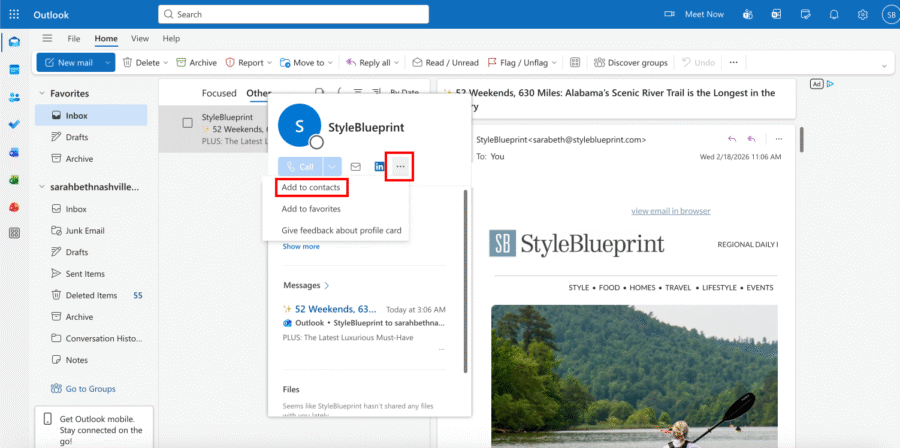
Task: Click the reading pane vertical scrollbar
Action: [801, 139]
